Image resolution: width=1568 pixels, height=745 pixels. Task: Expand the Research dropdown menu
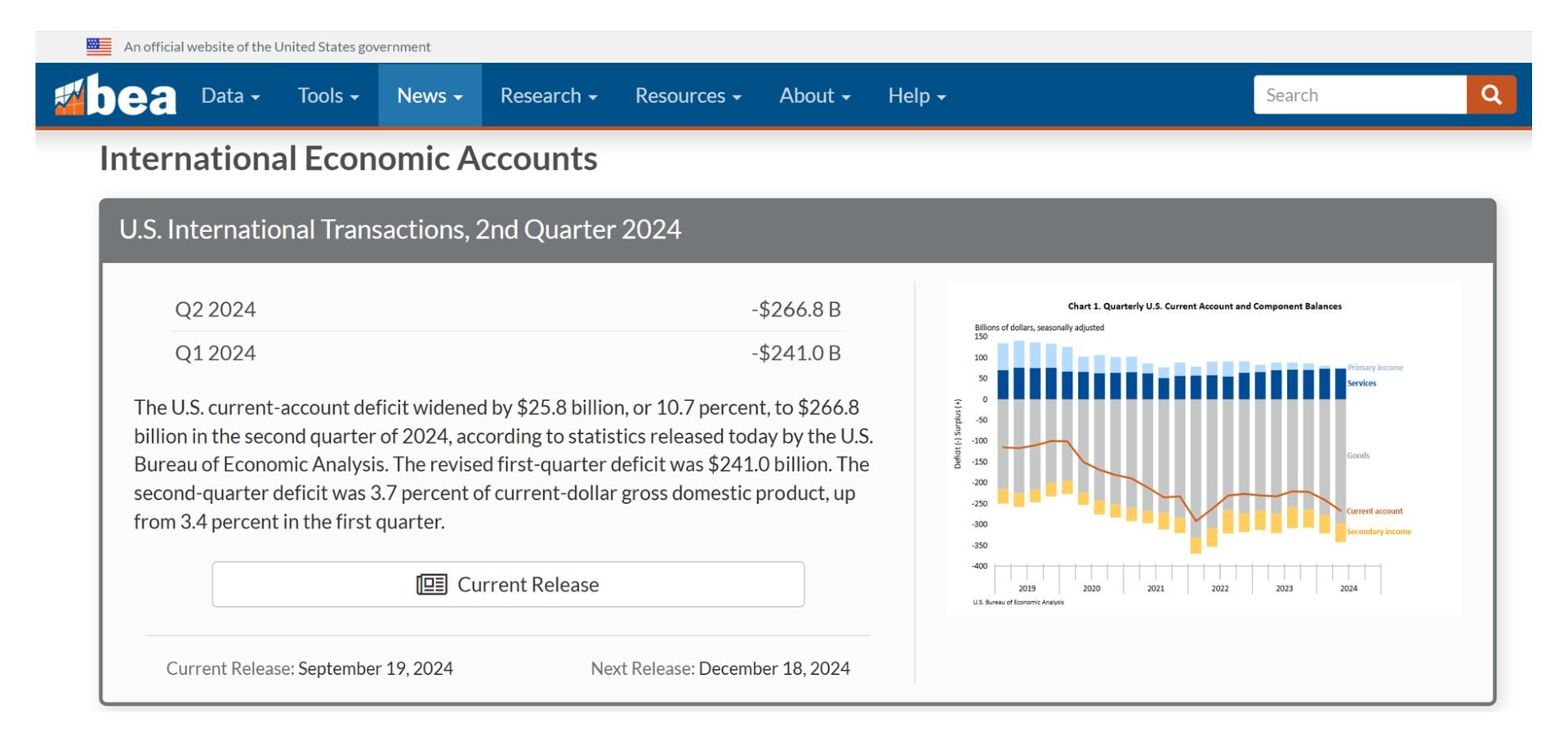pyautogui.click(x=548, y=96)
